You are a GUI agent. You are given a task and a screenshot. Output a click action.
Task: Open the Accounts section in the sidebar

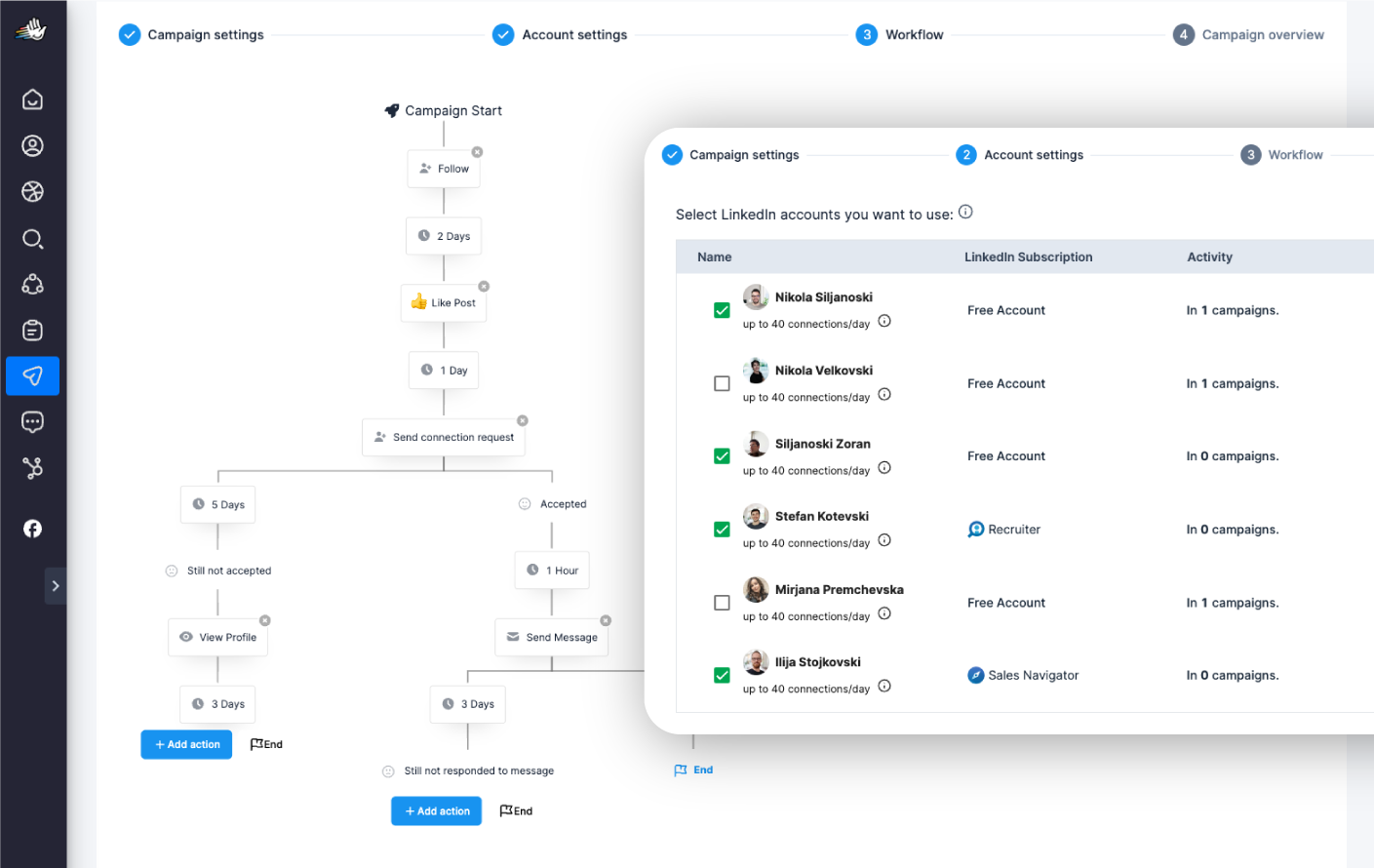[32, 144]
